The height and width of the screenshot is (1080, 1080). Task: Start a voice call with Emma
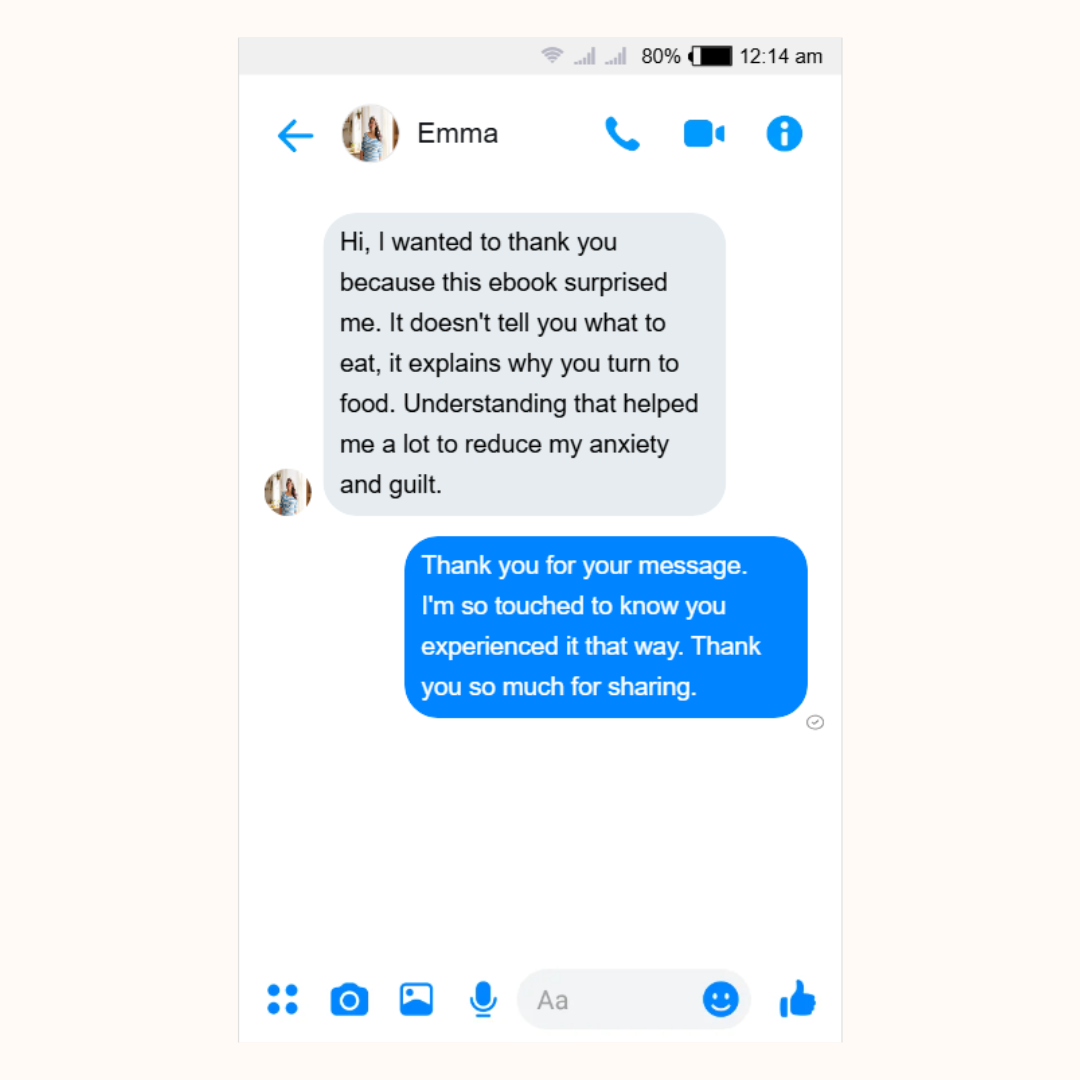pos(622,134)
